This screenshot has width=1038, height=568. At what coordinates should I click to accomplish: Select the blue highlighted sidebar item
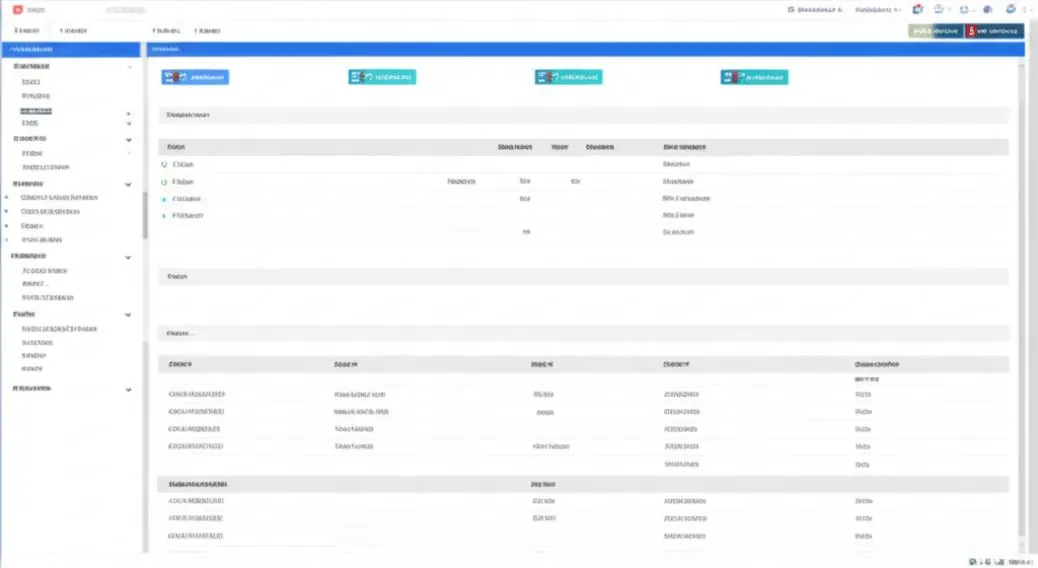[71, 50]
